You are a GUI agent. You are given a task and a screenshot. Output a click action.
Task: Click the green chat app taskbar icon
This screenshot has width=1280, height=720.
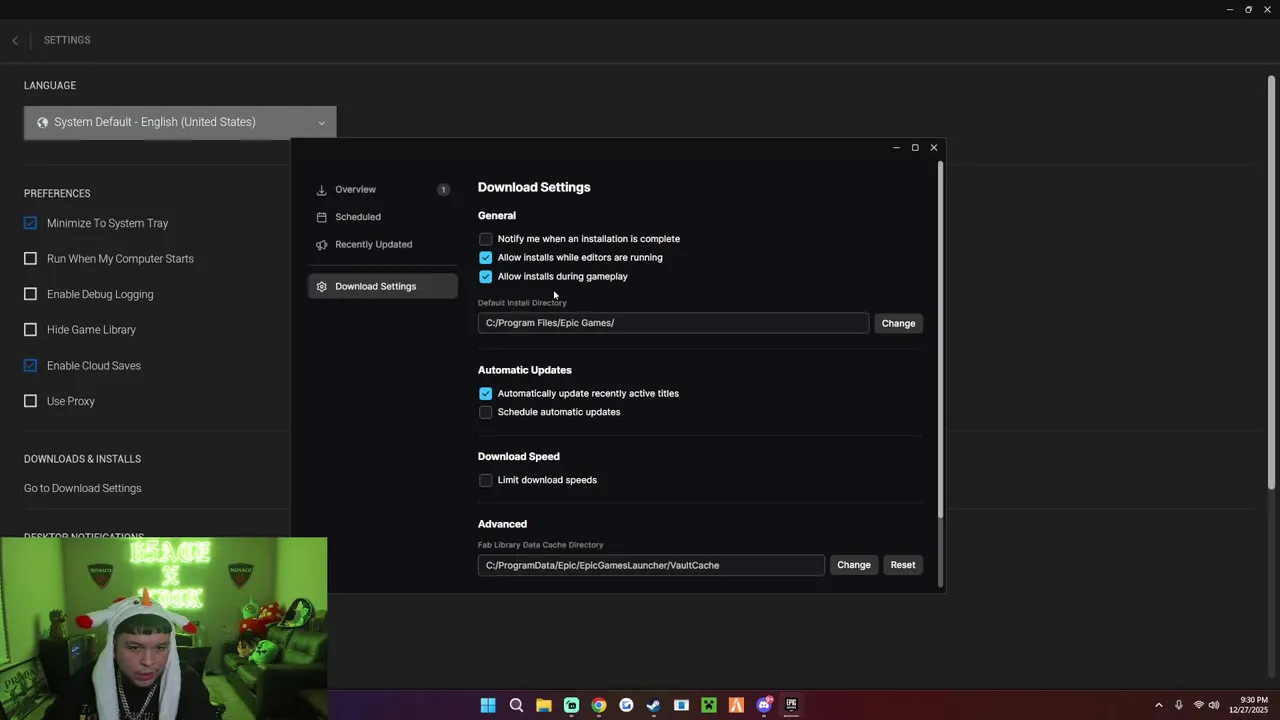pos(571,705)
